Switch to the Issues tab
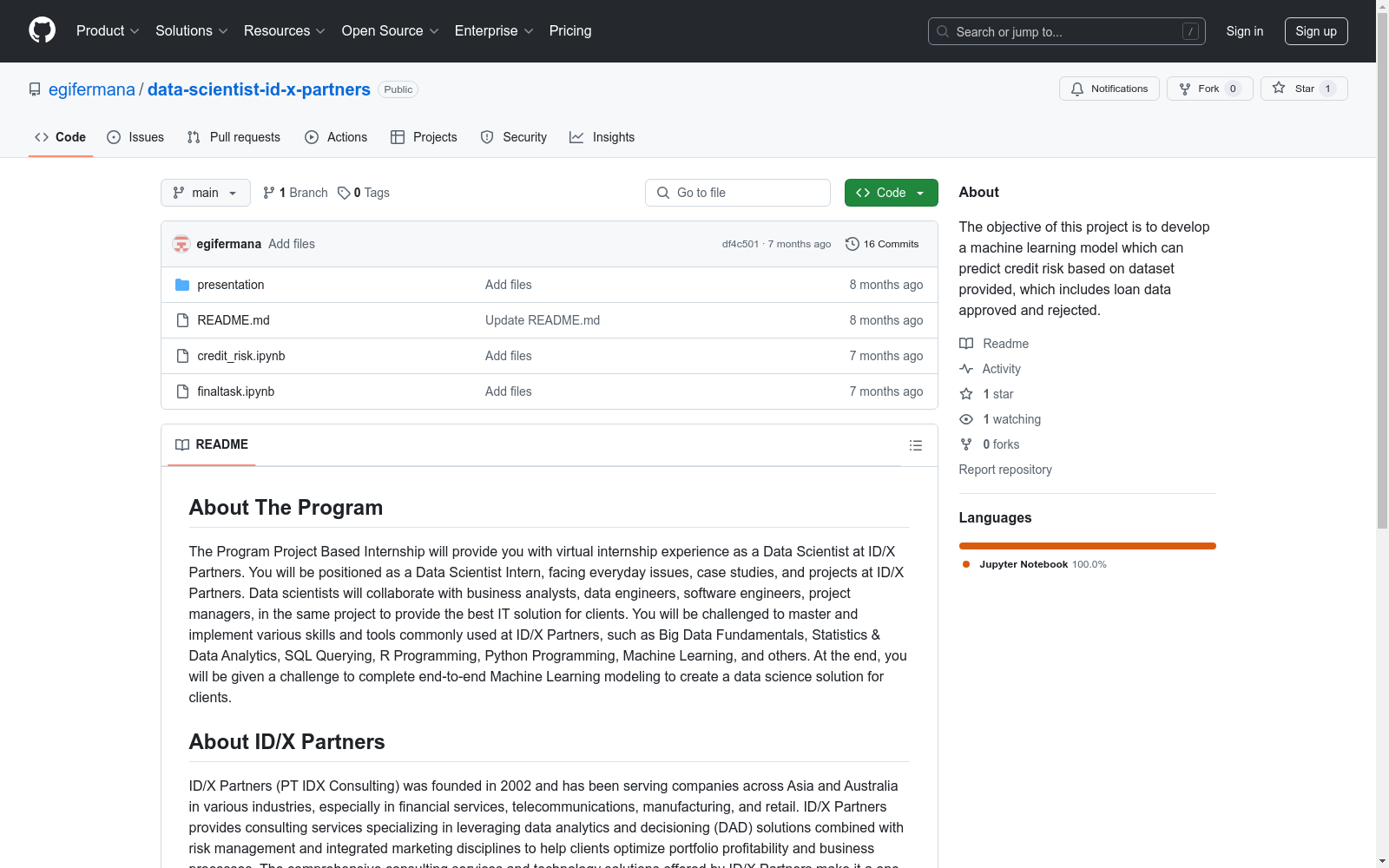 click(x=135, y=137)
